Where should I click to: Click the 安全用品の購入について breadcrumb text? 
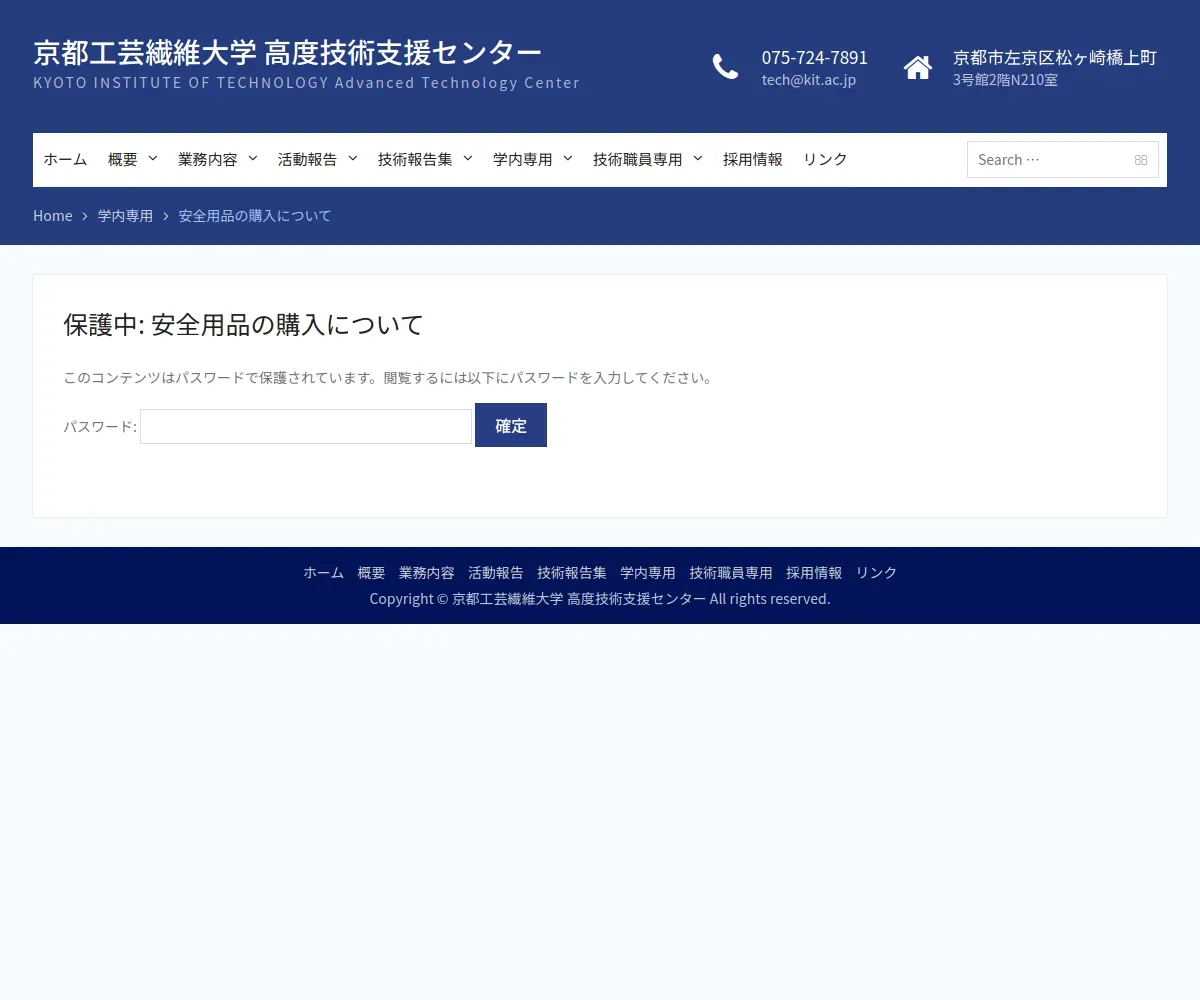255,216
